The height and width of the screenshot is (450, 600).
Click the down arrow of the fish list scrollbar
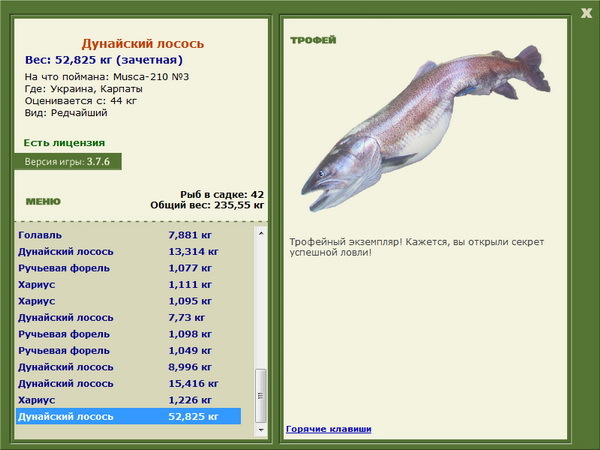261,430
